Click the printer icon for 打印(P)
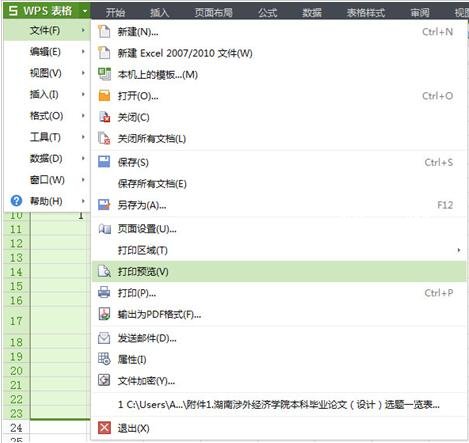The width and height of the screenshot is (469, 443). point(104,292)
